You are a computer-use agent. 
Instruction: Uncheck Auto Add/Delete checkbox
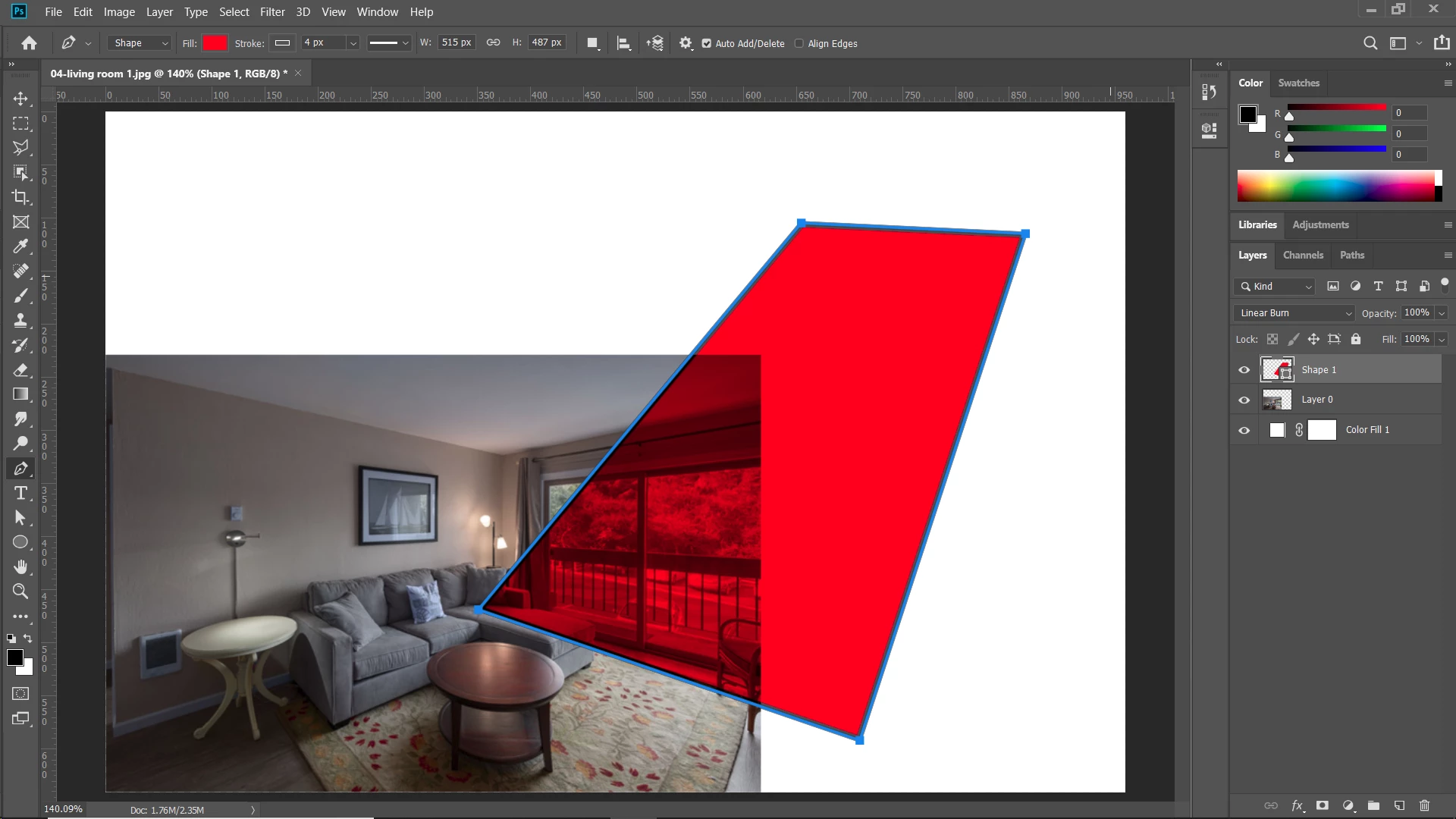click(707, 44)
